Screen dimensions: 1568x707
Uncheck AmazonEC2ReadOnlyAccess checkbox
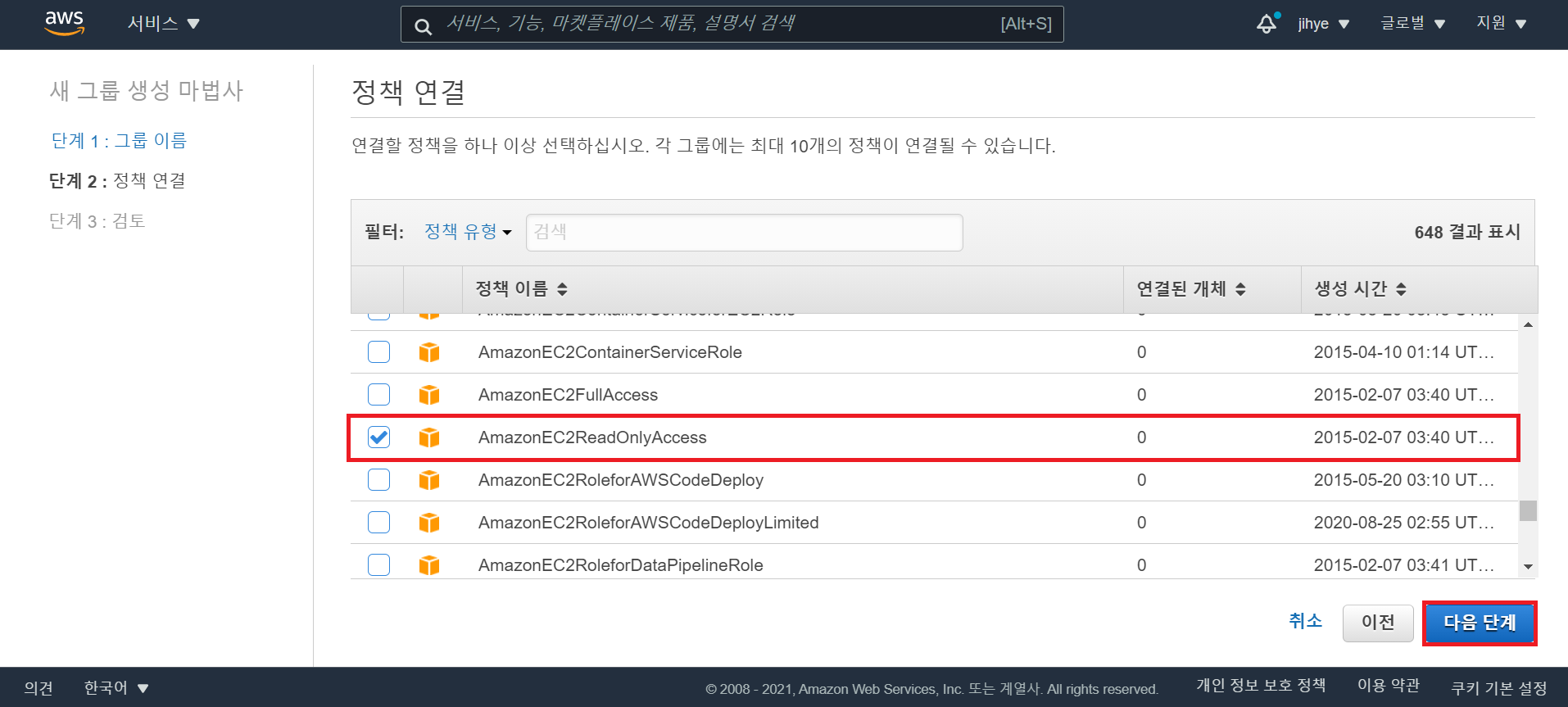[378, 437]
